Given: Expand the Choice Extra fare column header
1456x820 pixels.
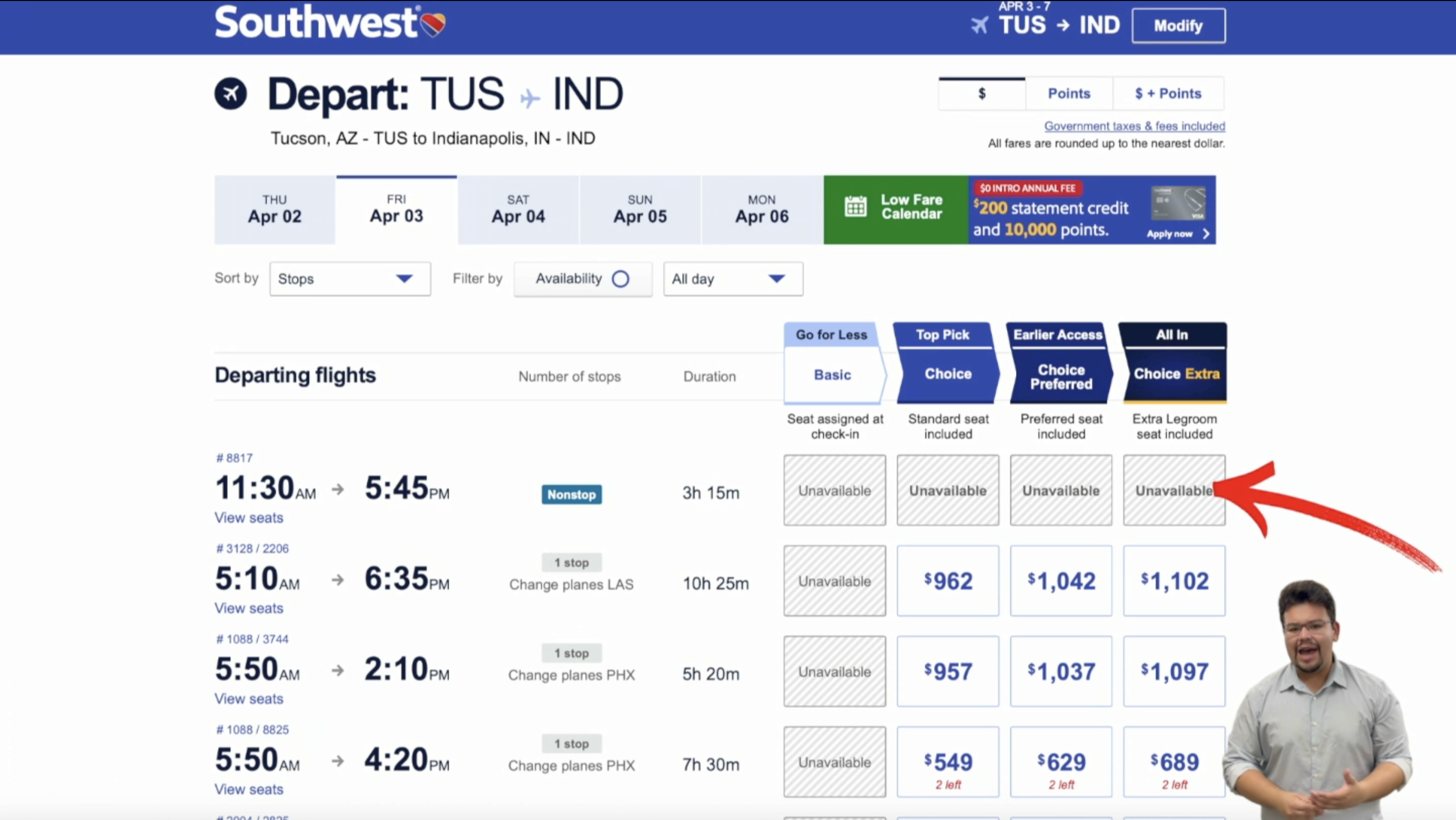Looking at the screenshot, I should click(1175, 374).
